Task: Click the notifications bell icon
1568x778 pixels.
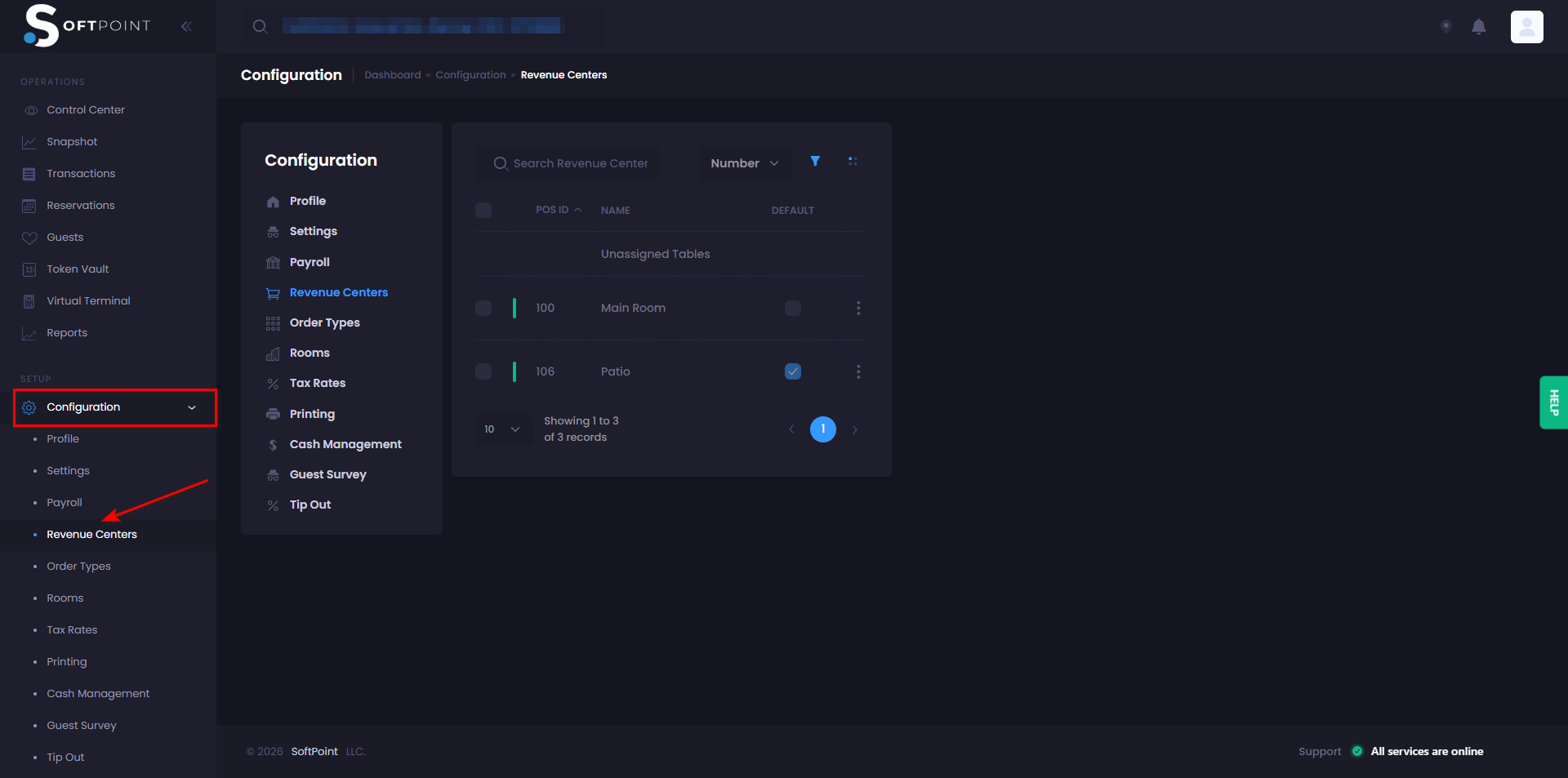Action: 1478,27
